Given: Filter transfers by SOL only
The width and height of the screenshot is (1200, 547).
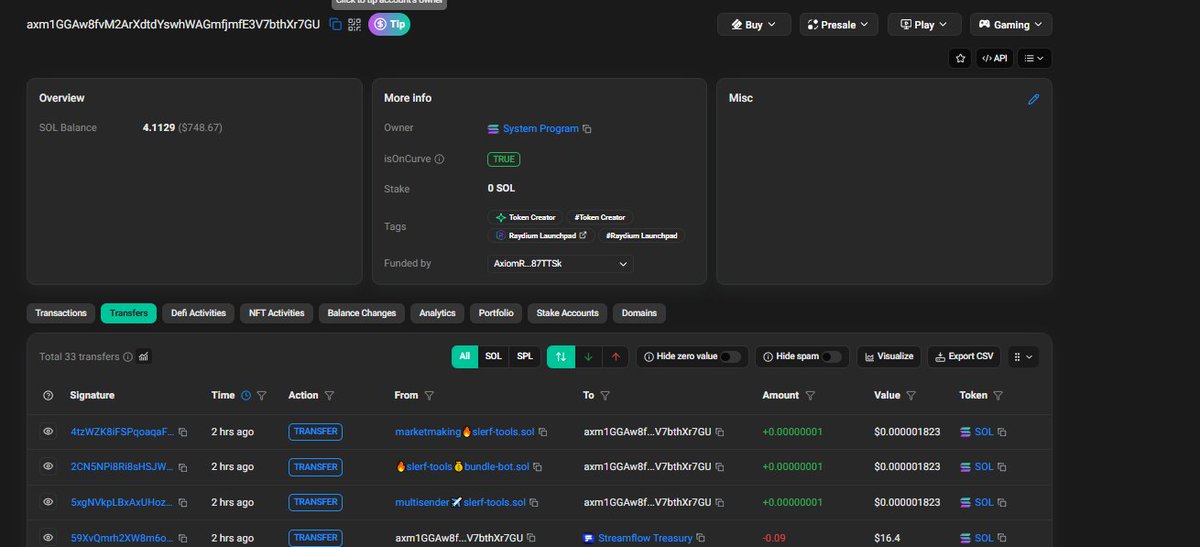Looking at the screenshot, I should 493,356.
